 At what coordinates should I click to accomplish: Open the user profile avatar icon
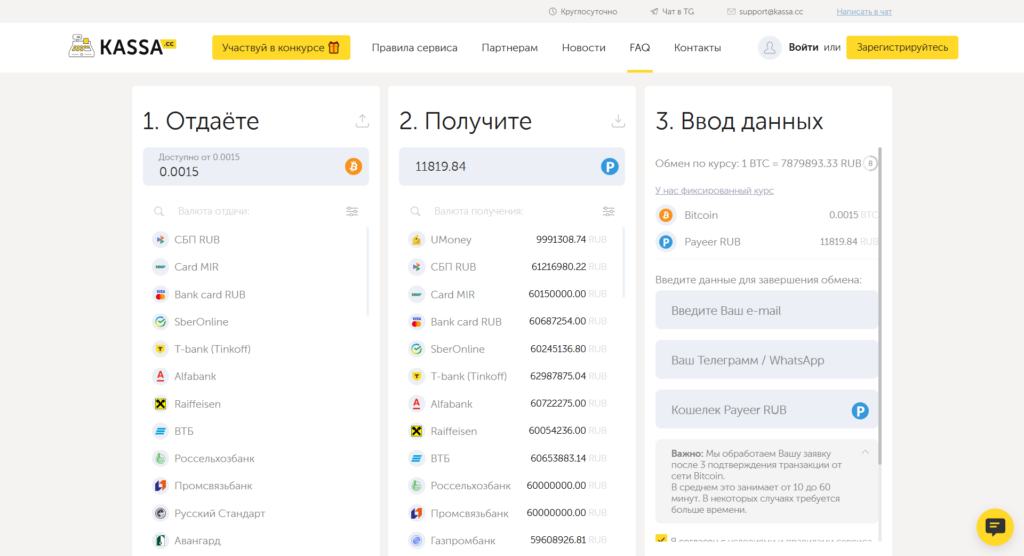769,48
